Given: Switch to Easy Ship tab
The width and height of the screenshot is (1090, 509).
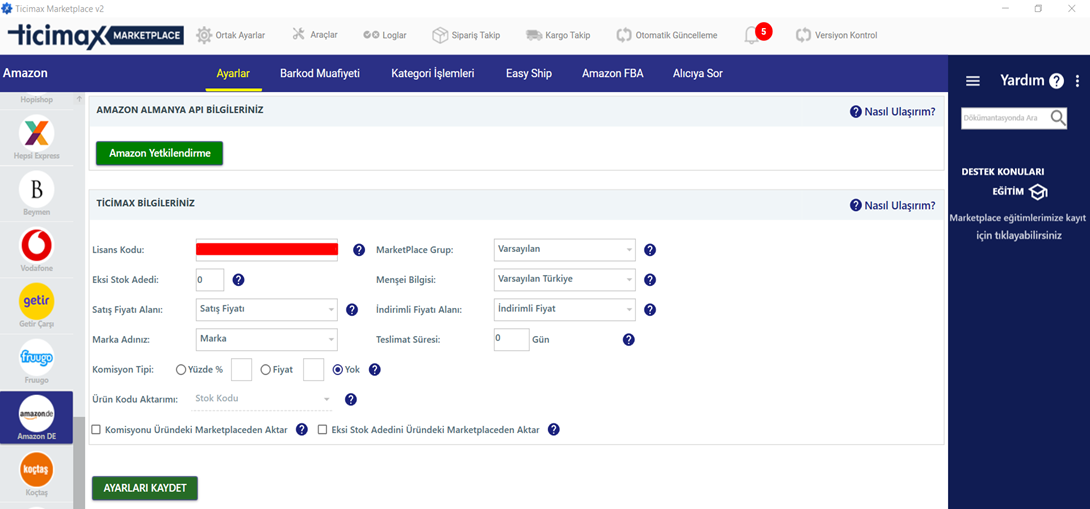Looking at the screenshot, I should [x=528, y=73].
